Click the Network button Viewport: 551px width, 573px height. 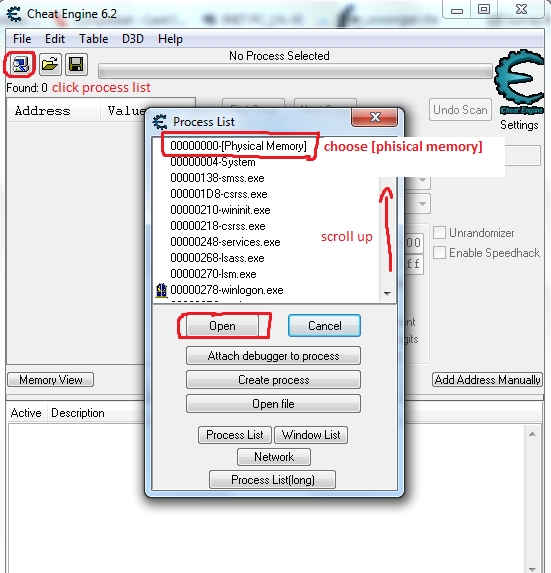pos(274,457)
